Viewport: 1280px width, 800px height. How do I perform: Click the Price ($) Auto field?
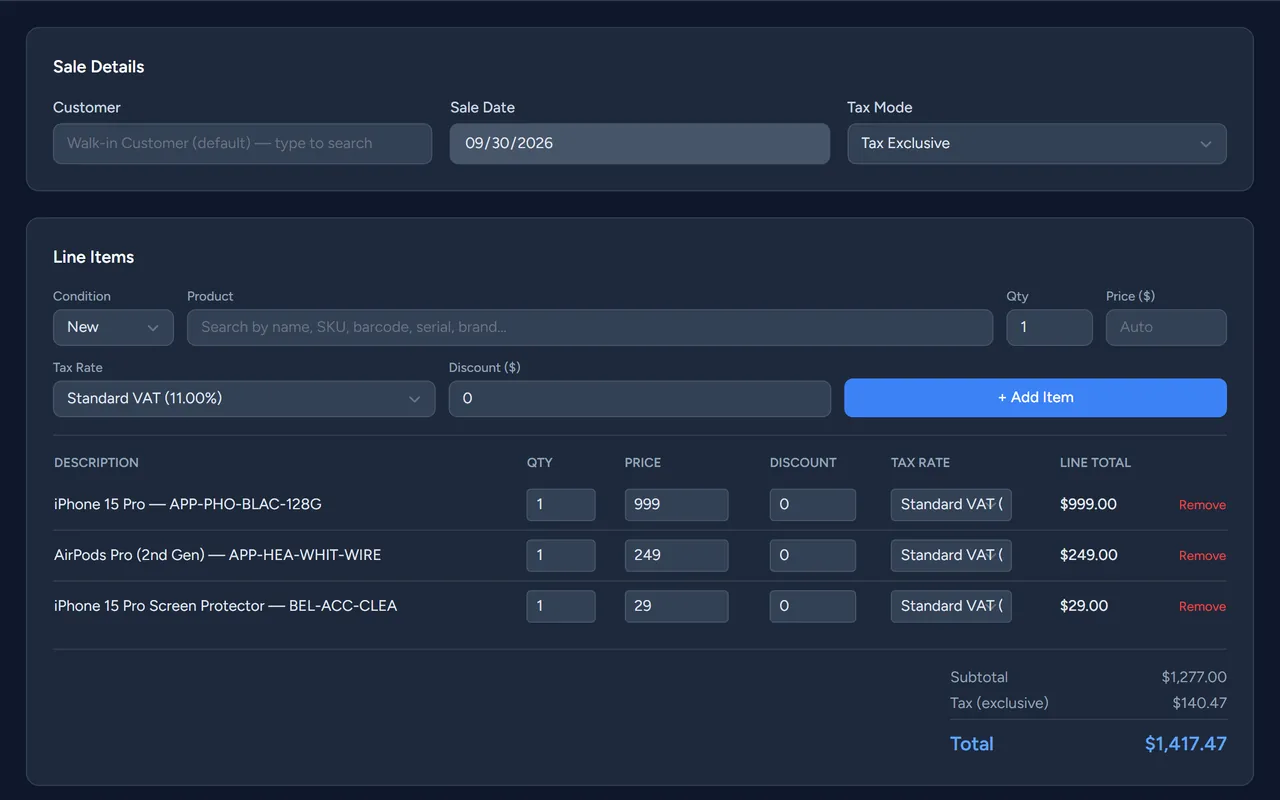(x=1166, y=327)
